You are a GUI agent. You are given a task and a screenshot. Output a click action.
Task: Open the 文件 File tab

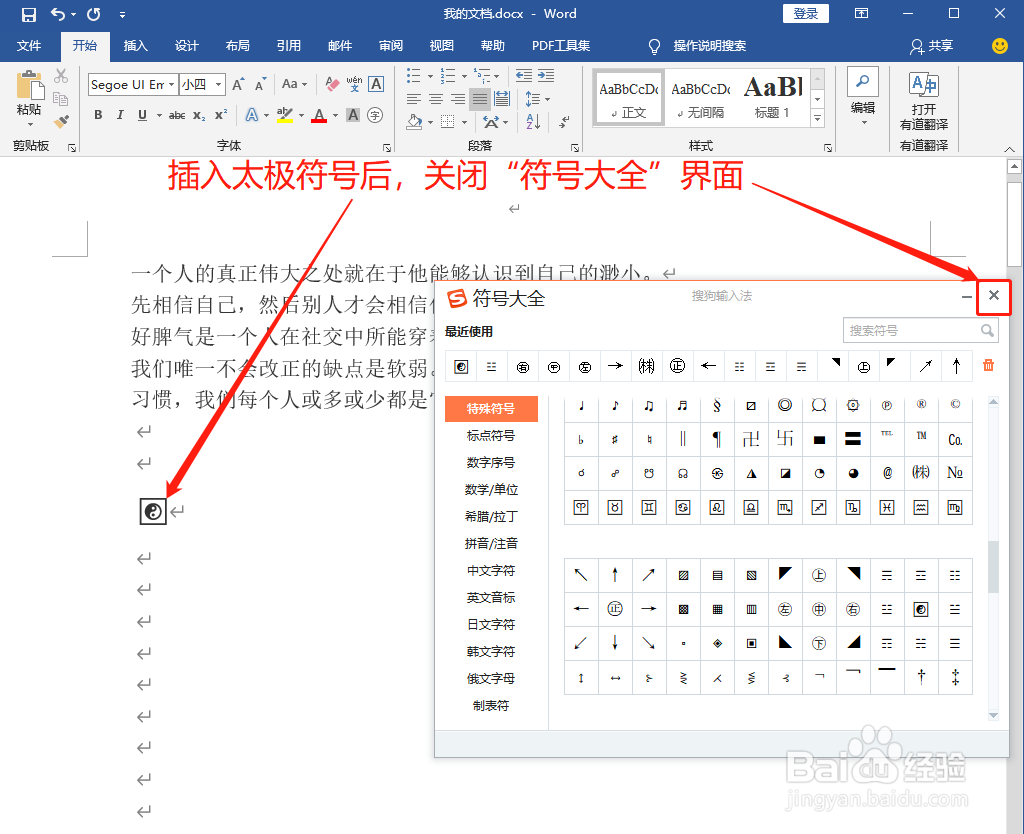pyautogui.click(x=29, y=46)
